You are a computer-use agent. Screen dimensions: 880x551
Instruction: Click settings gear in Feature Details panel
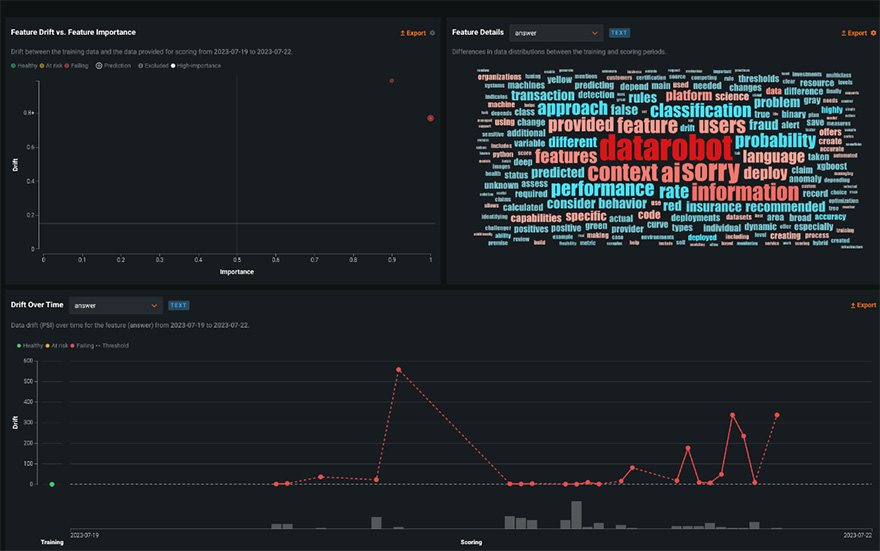click(873, 33)
